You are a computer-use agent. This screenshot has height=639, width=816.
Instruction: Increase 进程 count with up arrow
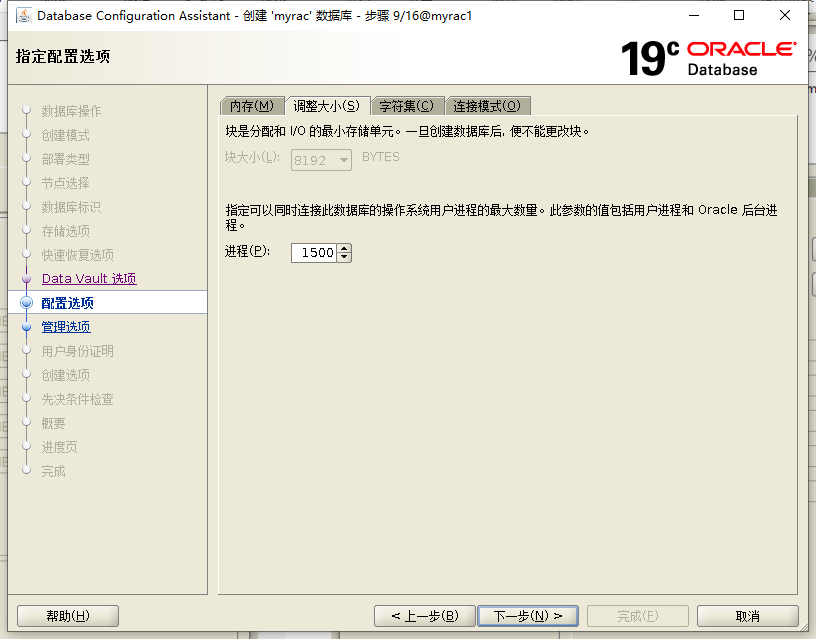coord(344,248)
